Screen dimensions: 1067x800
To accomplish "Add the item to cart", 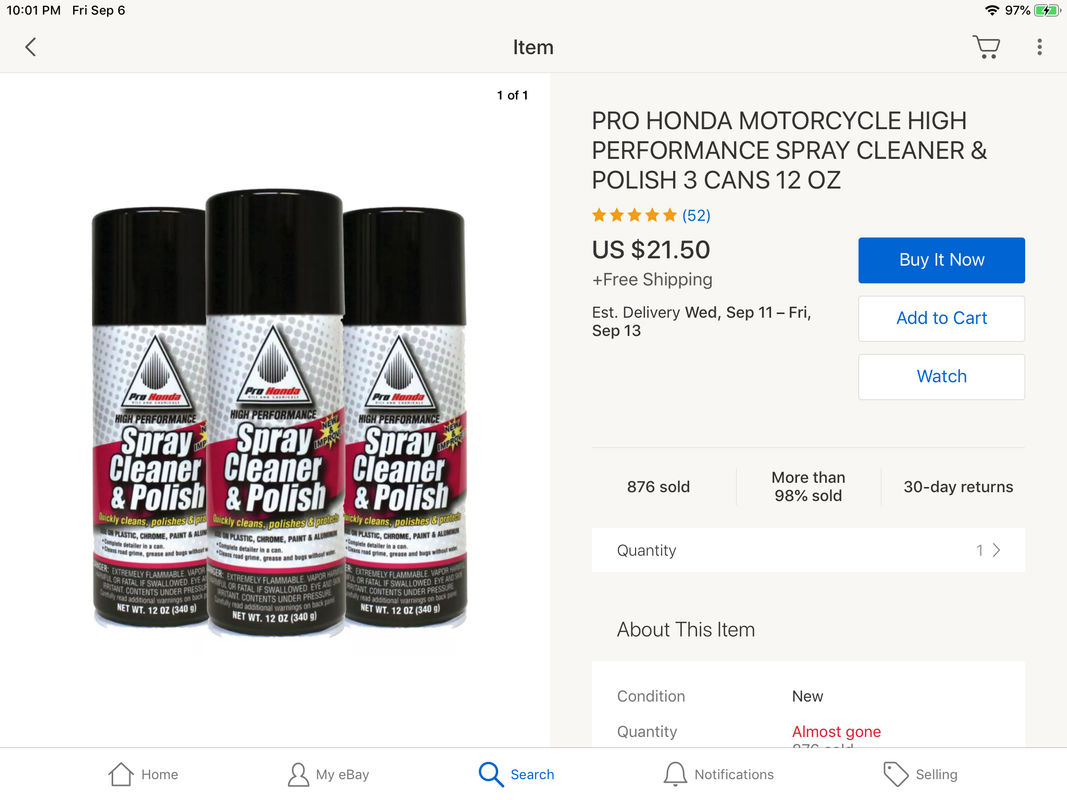I will (x=941, y=318).
